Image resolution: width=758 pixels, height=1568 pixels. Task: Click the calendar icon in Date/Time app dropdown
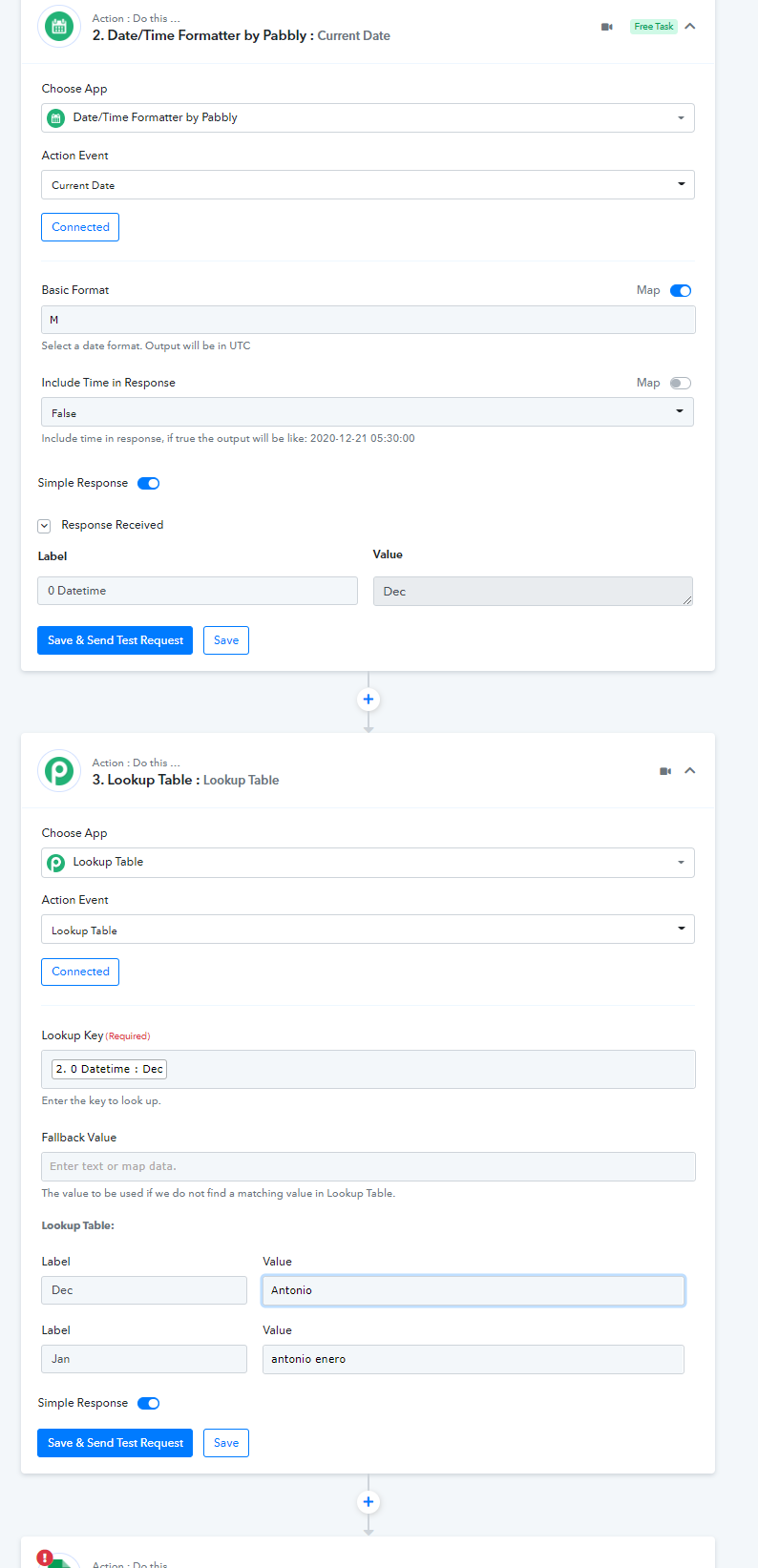(56, 117)
